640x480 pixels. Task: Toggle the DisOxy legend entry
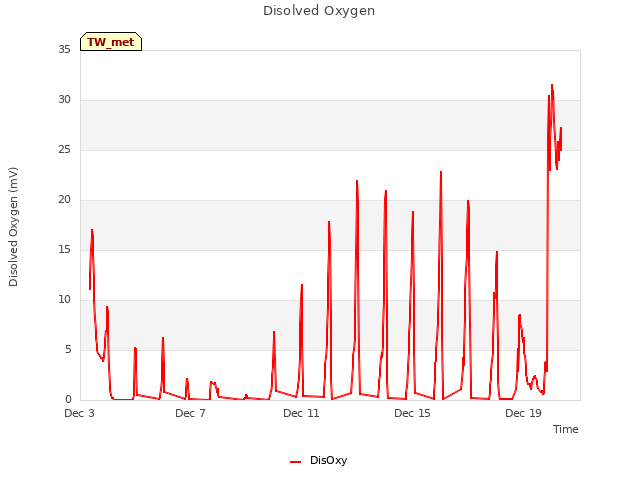pos(318,460)
